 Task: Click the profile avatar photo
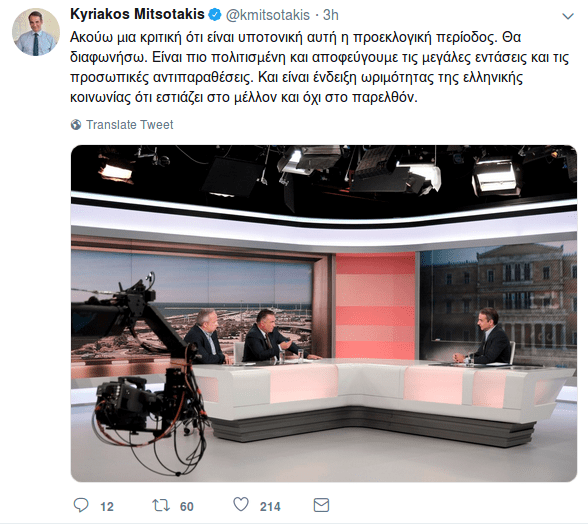tap(36, 32)
